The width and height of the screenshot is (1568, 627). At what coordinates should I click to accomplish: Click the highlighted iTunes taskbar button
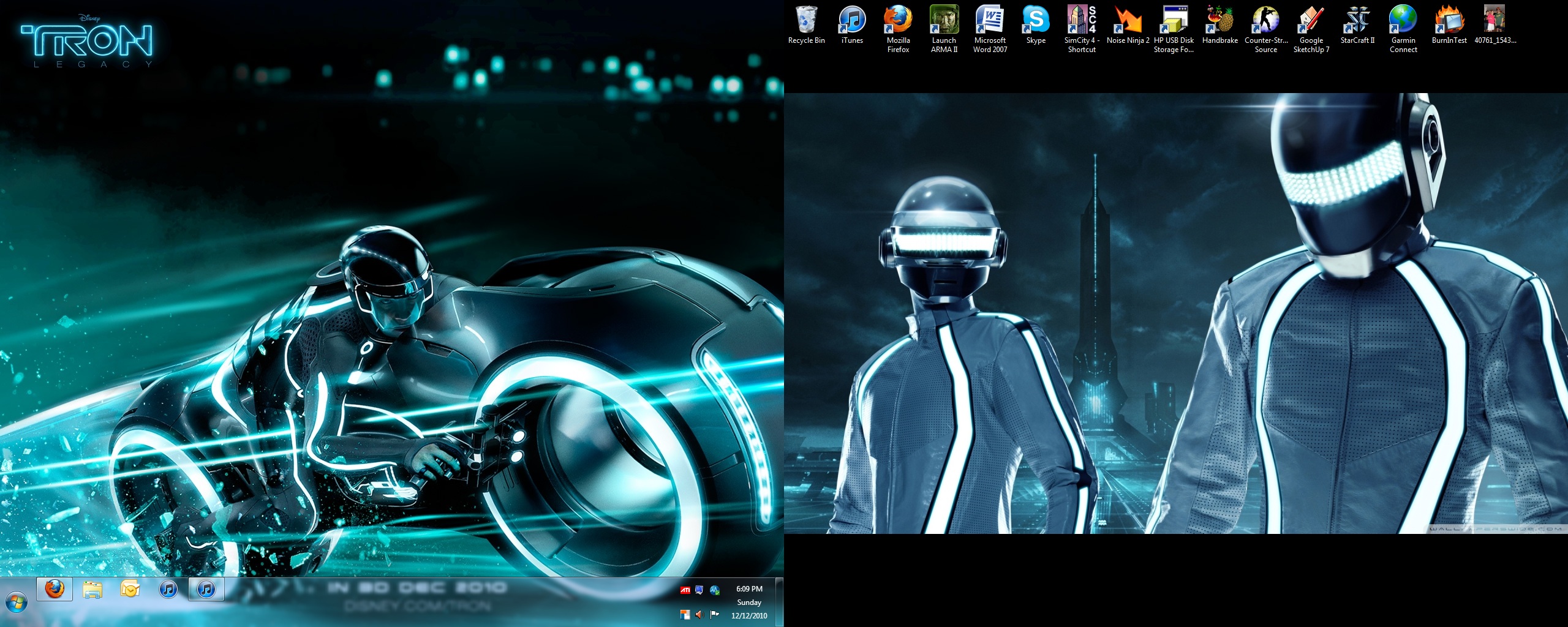click(206, 590)
